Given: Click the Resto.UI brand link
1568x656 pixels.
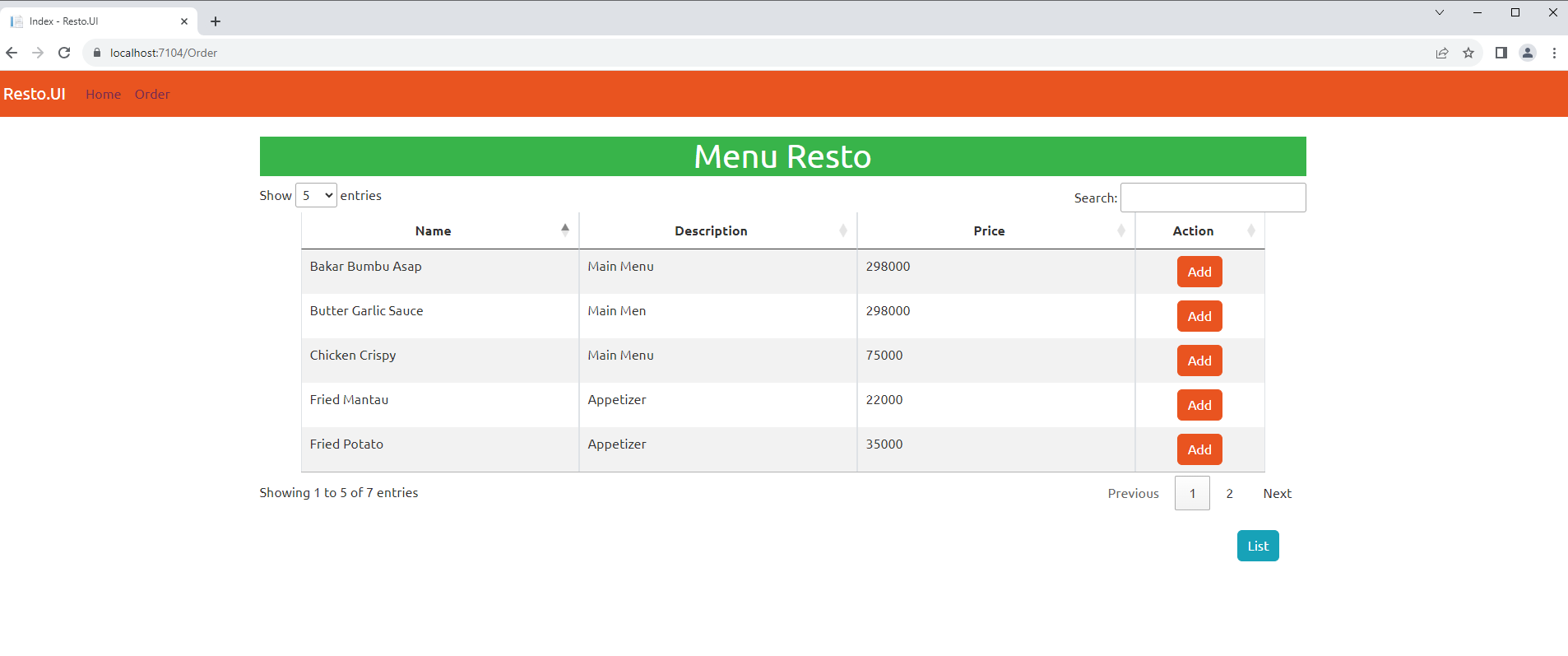Looking at the screenshot, I should (x=35, y=94).
